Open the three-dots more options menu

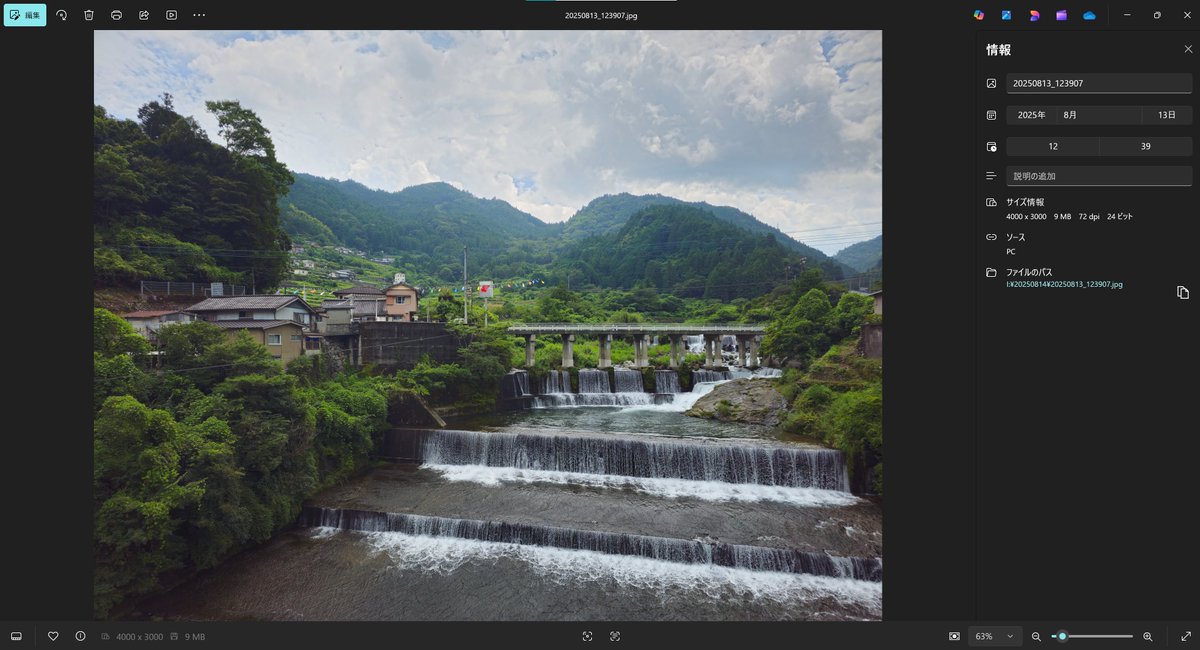click(x=199, y=15)
